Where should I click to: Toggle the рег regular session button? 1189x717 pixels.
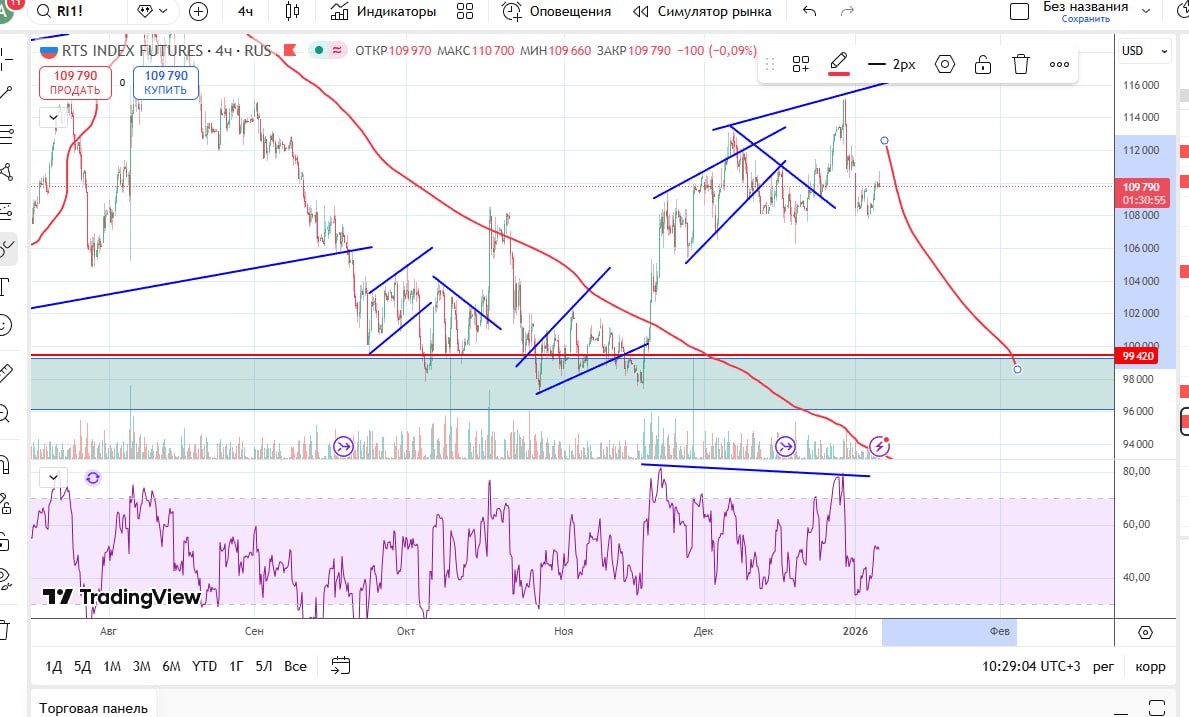(1103, 666)
